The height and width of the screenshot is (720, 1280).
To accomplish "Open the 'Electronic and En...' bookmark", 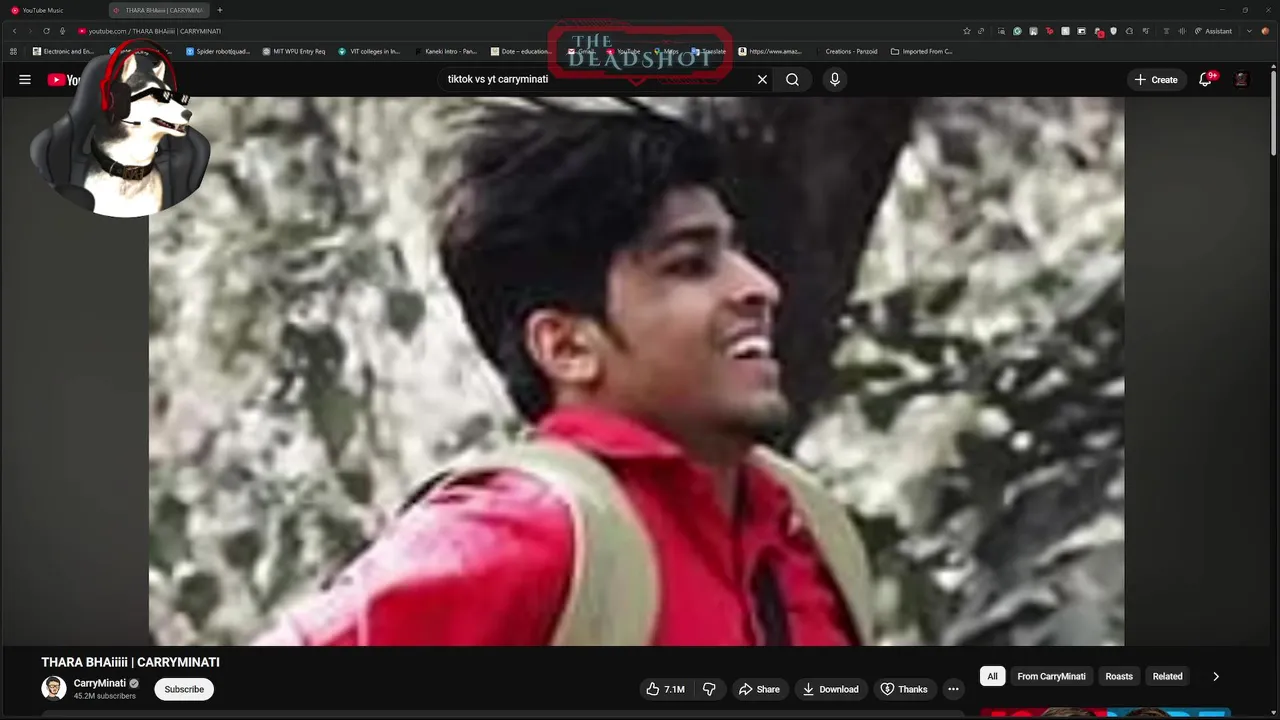I will point(63,51).
